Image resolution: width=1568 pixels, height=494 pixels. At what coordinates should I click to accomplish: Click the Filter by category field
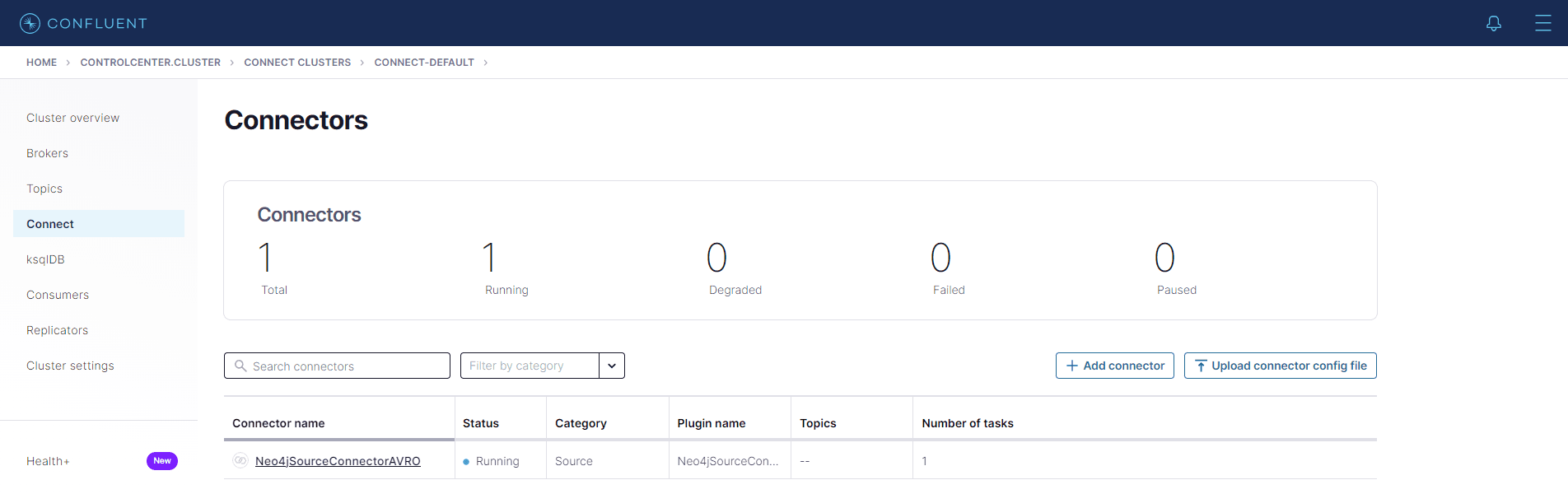click(x=530, y=366)
